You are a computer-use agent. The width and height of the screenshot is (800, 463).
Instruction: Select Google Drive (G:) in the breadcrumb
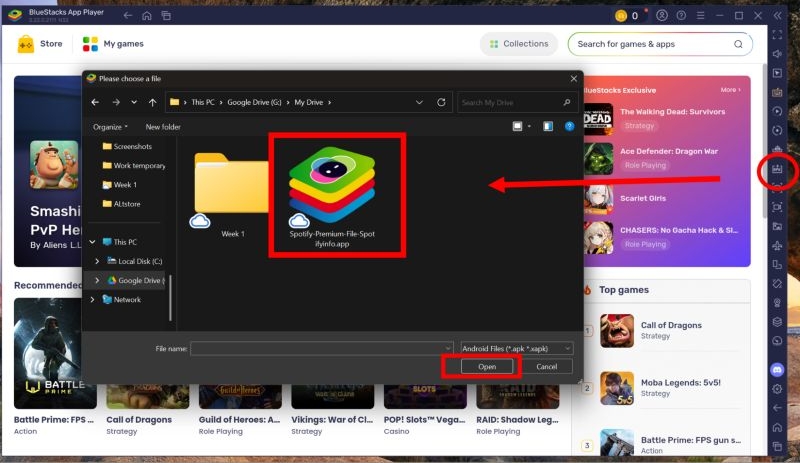(254, 102)
